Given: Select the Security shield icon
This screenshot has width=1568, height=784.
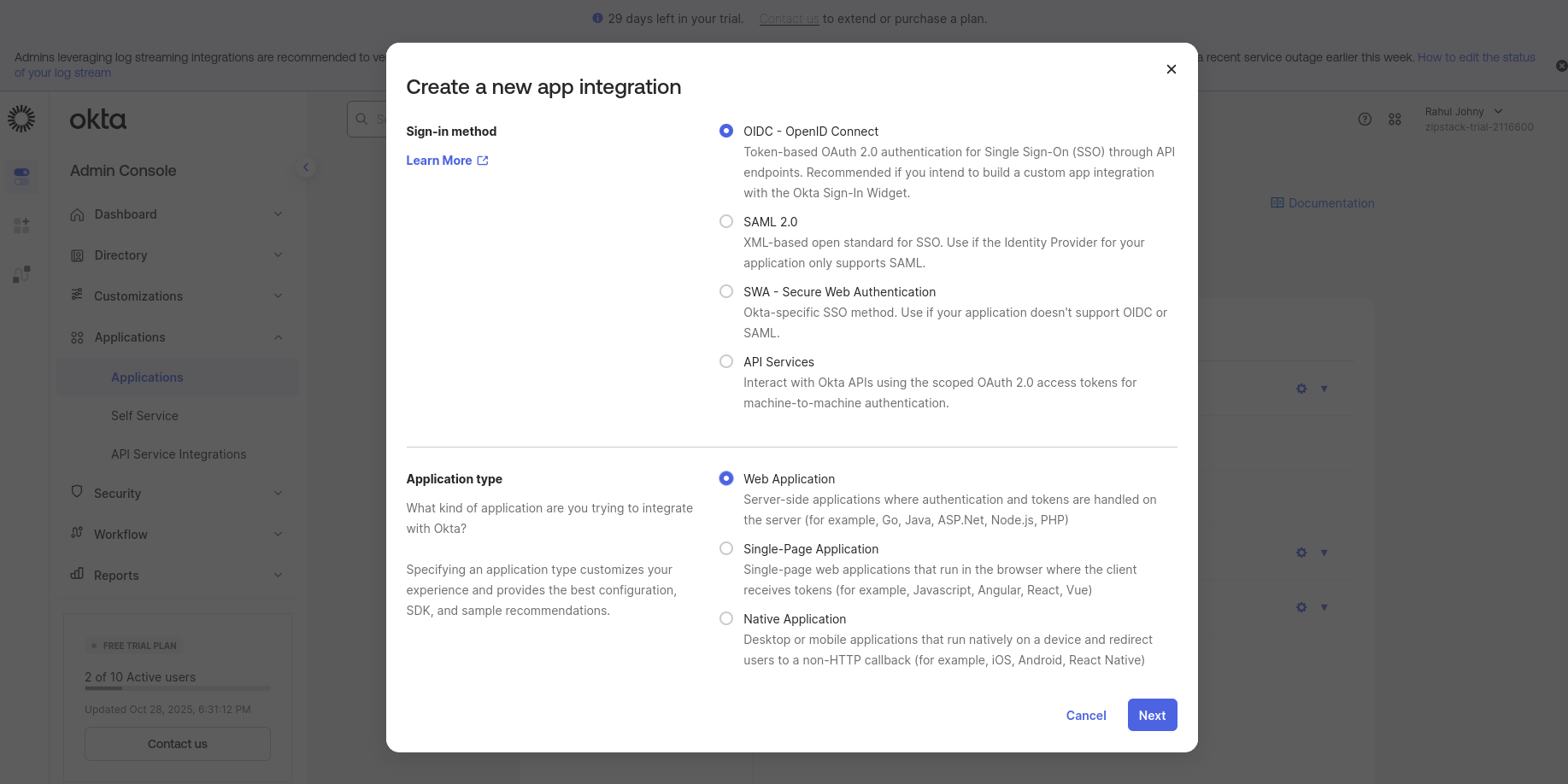Looking at the screenshot, I should (77, 493).
